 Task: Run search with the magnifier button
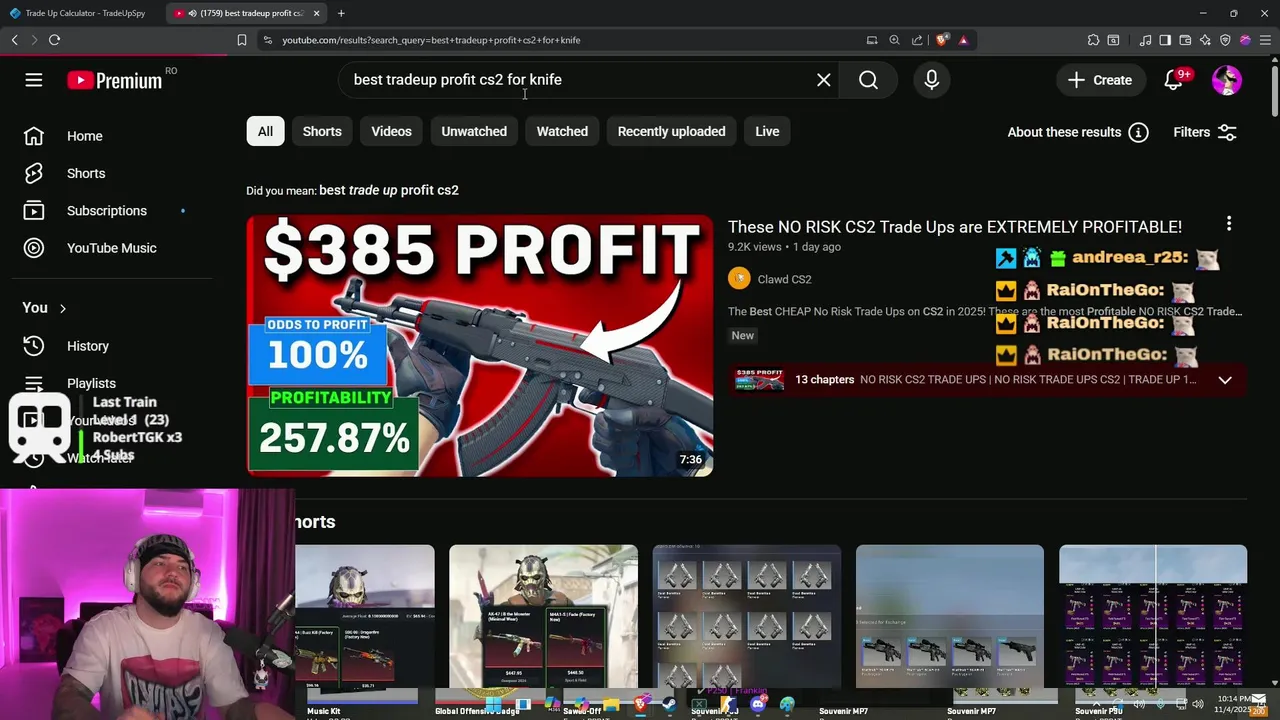[868, 80]
